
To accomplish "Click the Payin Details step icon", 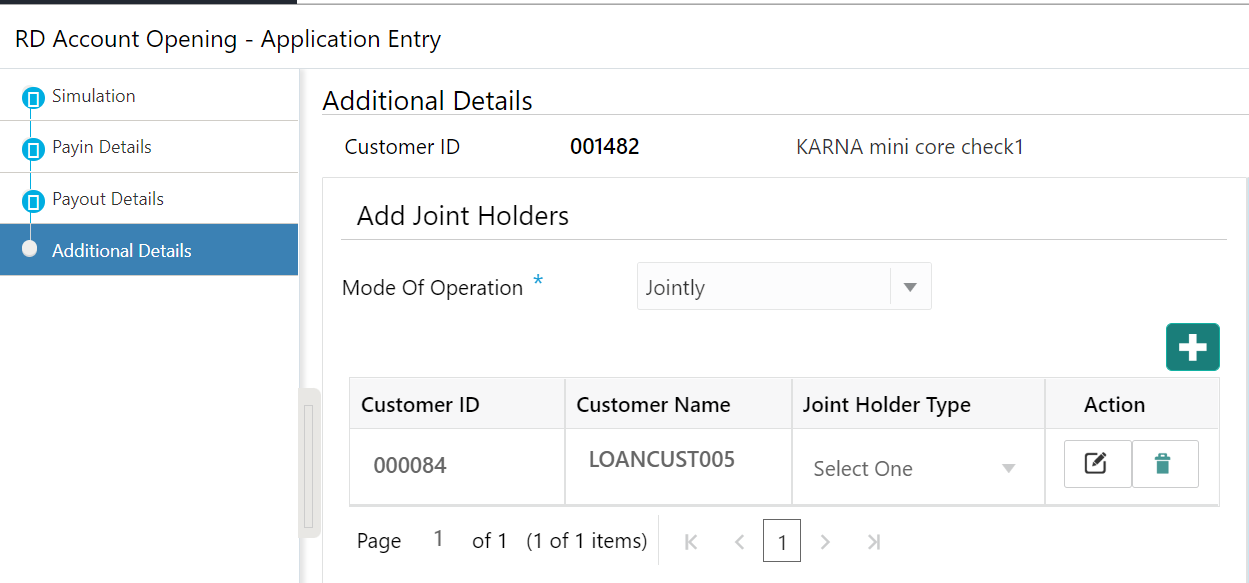I will click(x=32, y=149).
